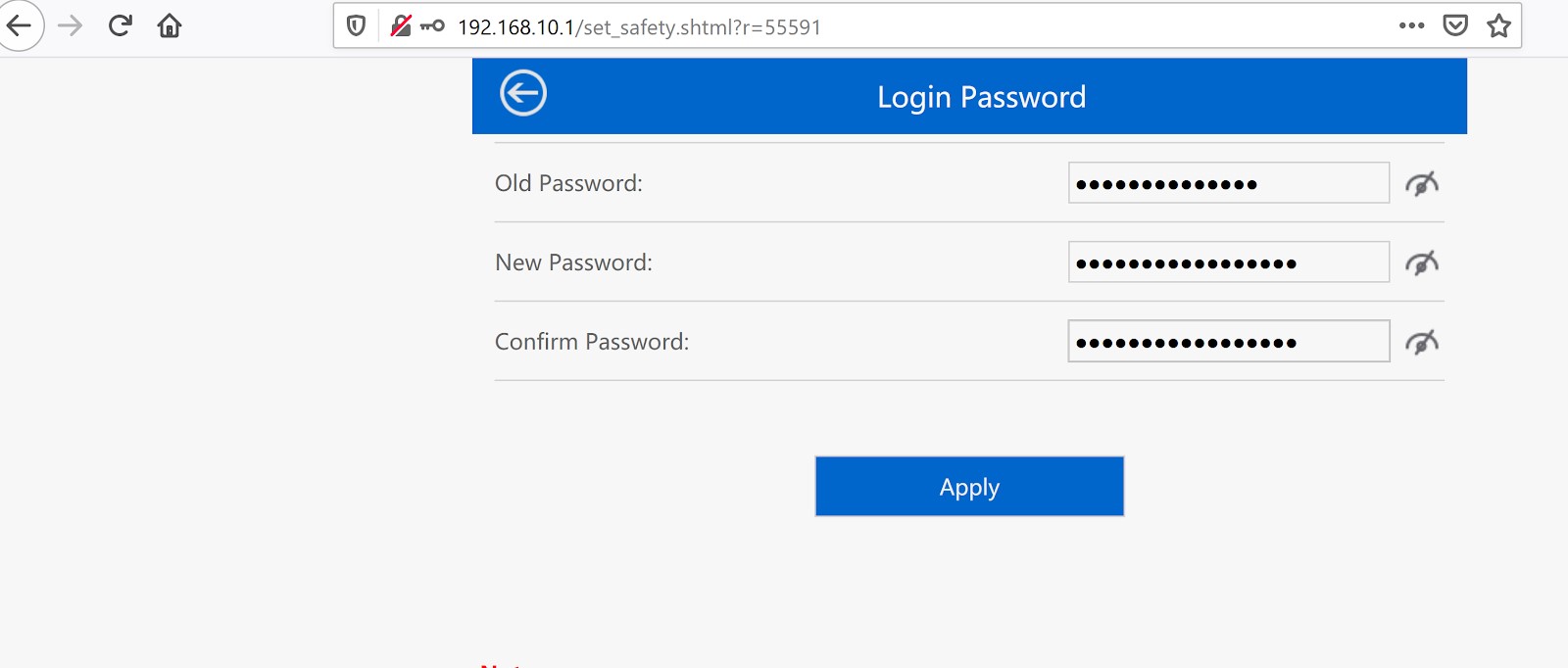Screen dimensions: 1568x668
Task: Open the Firefox overflow menu (three dots)
Action: (x=1412, y=26)
